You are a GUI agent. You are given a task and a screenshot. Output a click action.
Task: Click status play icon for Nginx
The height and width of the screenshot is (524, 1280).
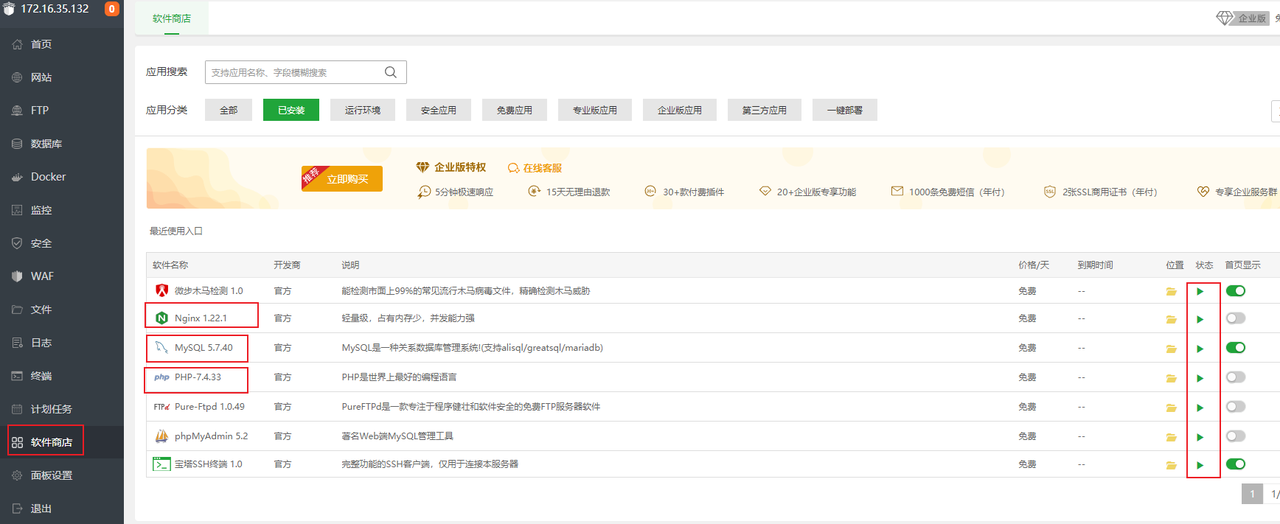point(1200,320)
